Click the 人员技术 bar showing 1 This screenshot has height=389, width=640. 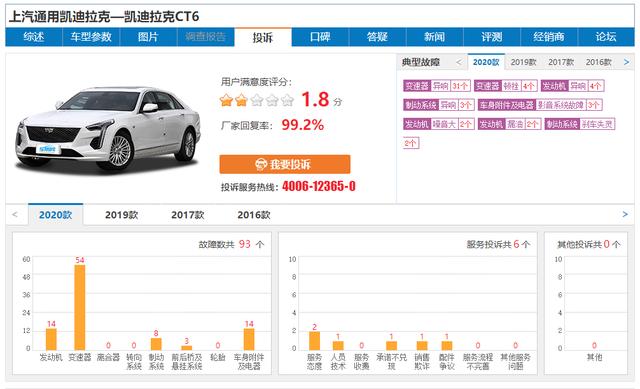[338, 345]
